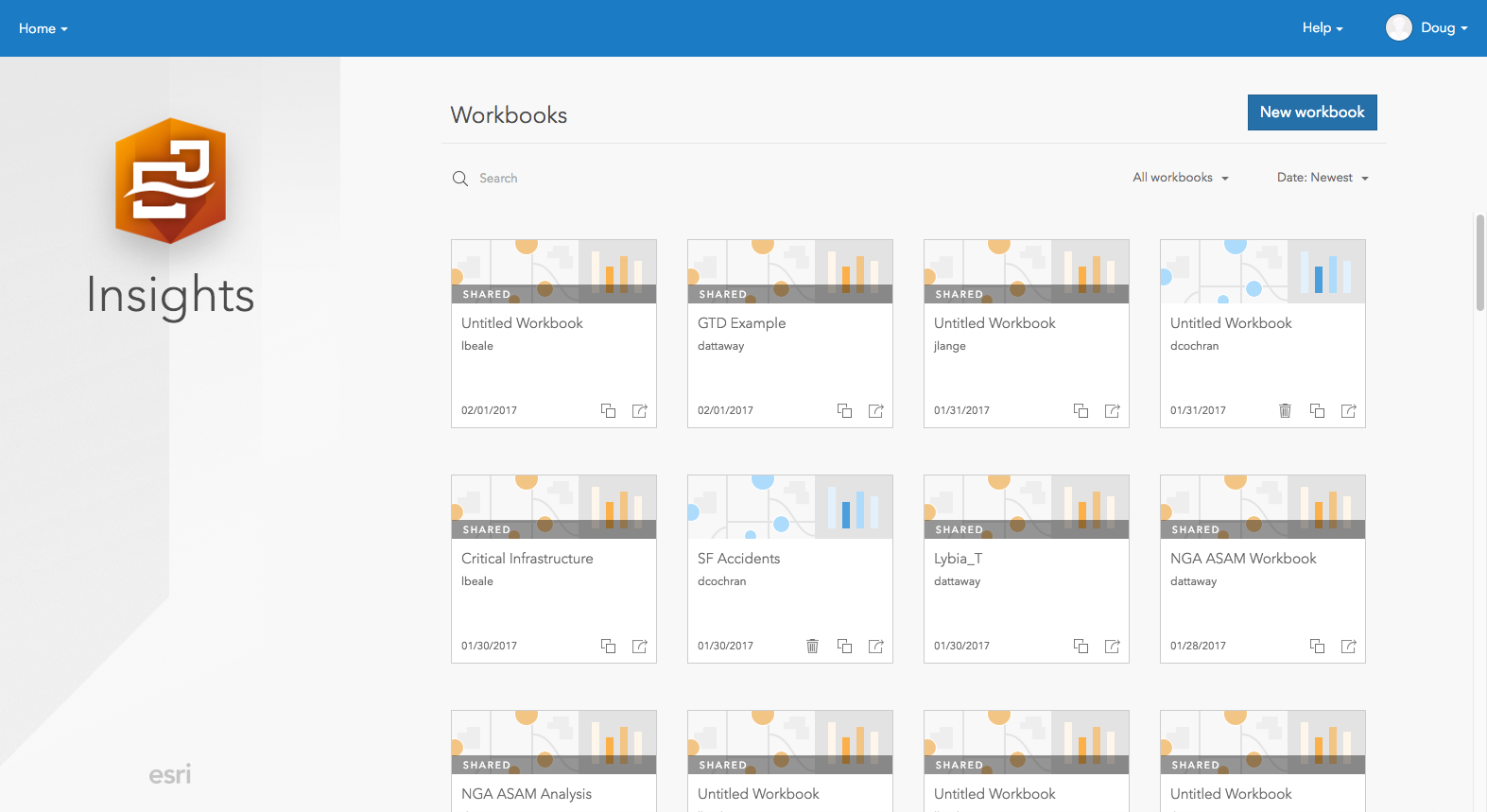Open the Date: Newest sort dropdown
The image size is (1487, 812).
(1322, 178)
